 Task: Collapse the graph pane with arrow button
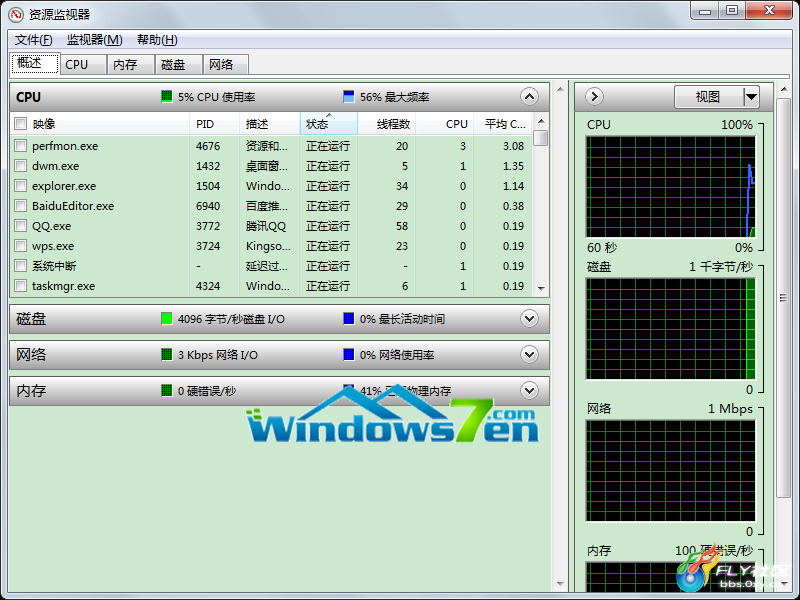(594, 96)
